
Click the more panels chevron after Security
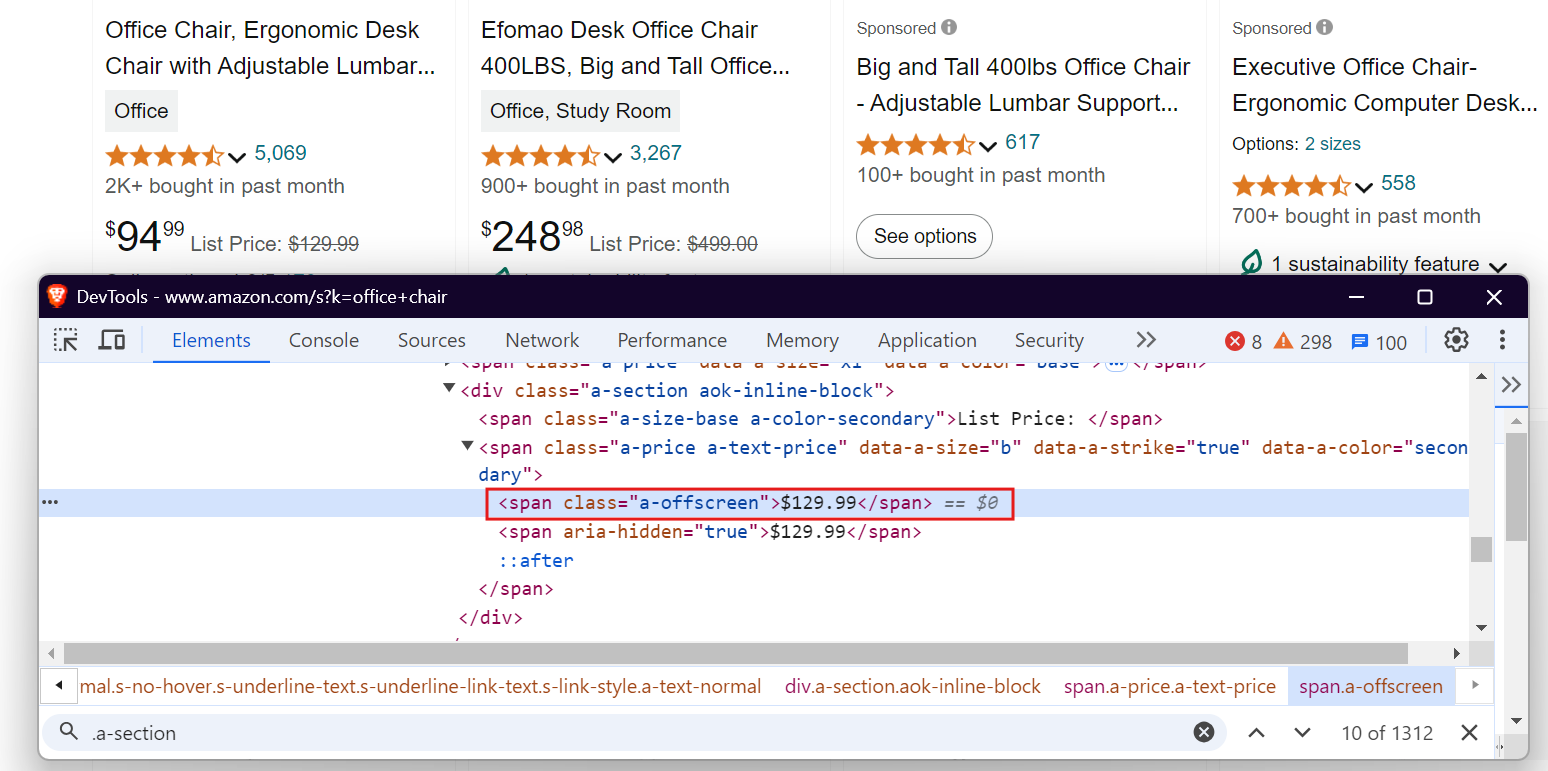(x=1146, y=340)
